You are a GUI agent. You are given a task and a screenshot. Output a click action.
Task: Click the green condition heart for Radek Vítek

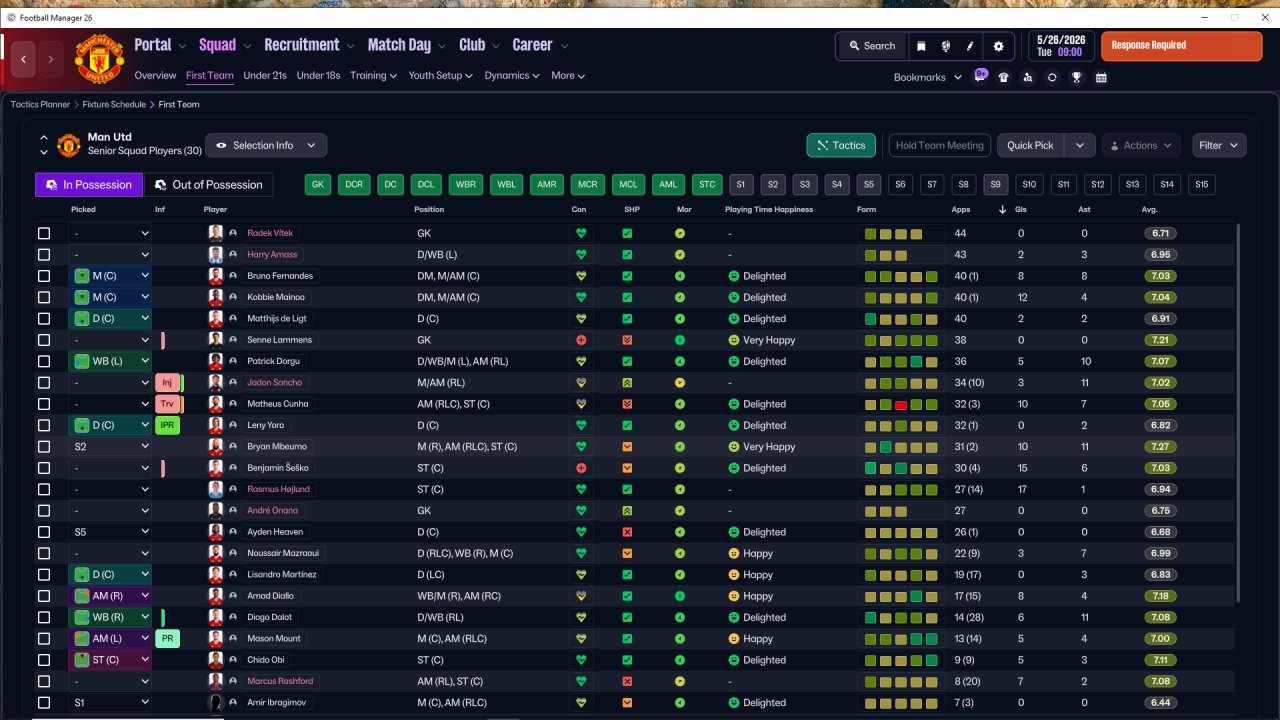point(580,233)
